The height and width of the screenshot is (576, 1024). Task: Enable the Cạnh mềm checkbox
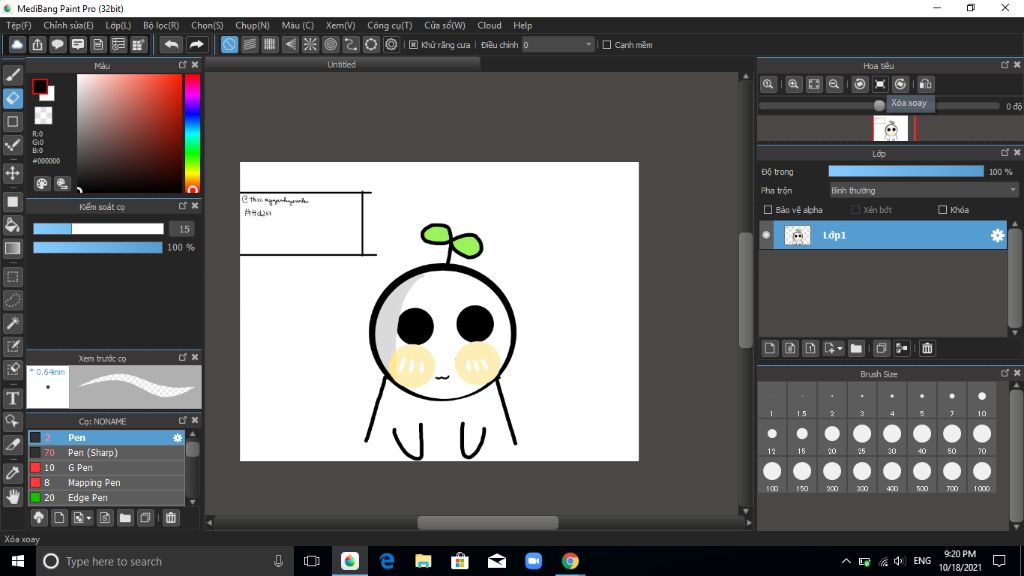coord(607,45)
